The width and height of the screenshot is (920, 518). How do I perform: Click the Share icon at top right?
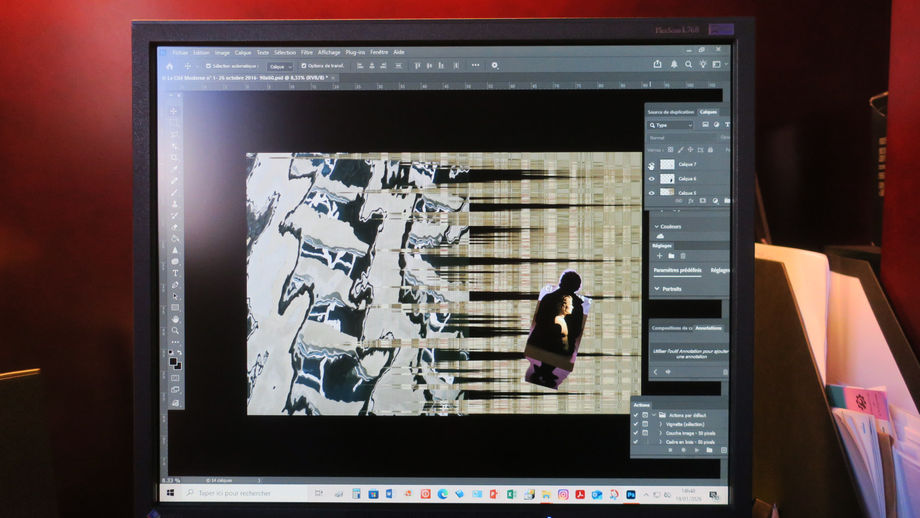657,64
